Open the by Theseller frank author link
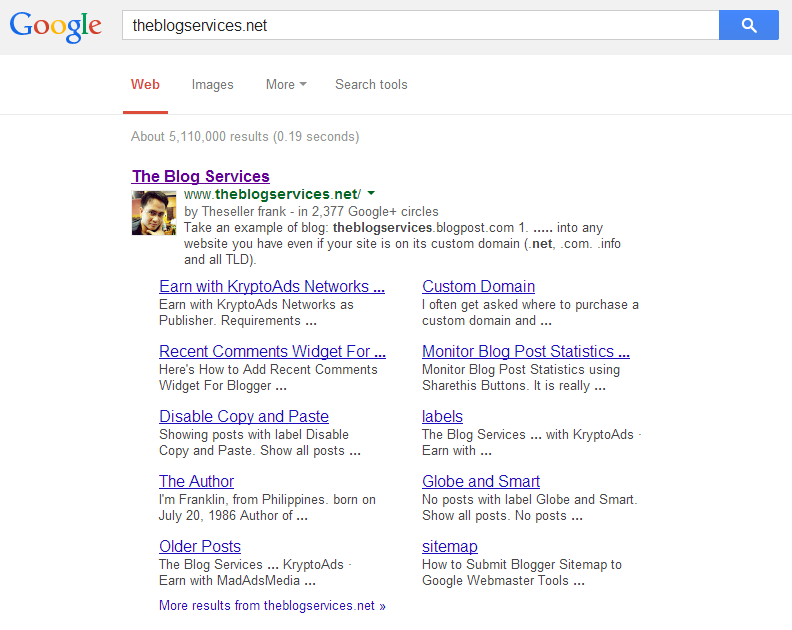The image size is (792, 630). coord(235,211)
